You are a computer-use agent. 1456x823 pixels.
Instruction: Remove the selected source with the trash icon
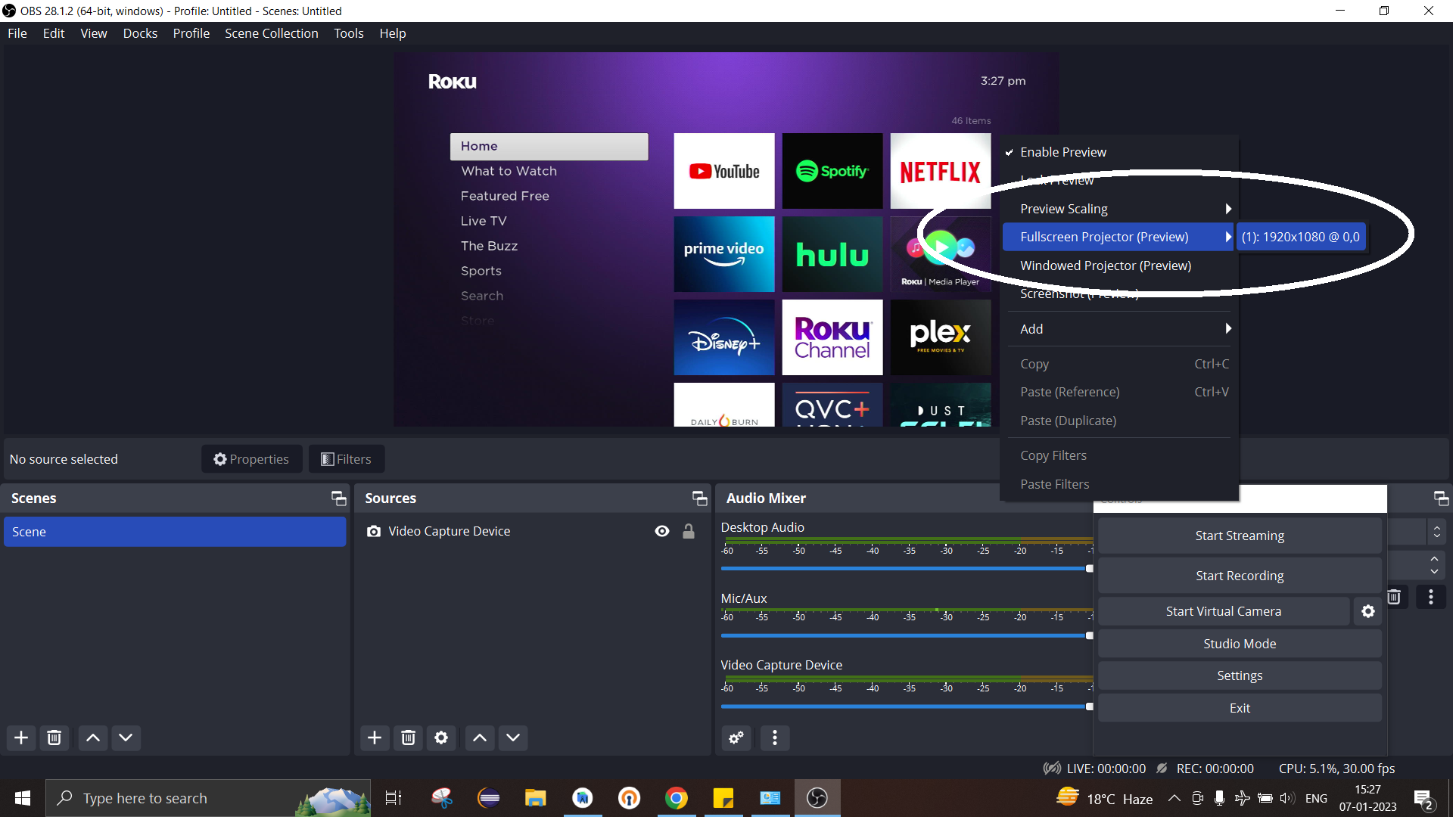(409, 738)
